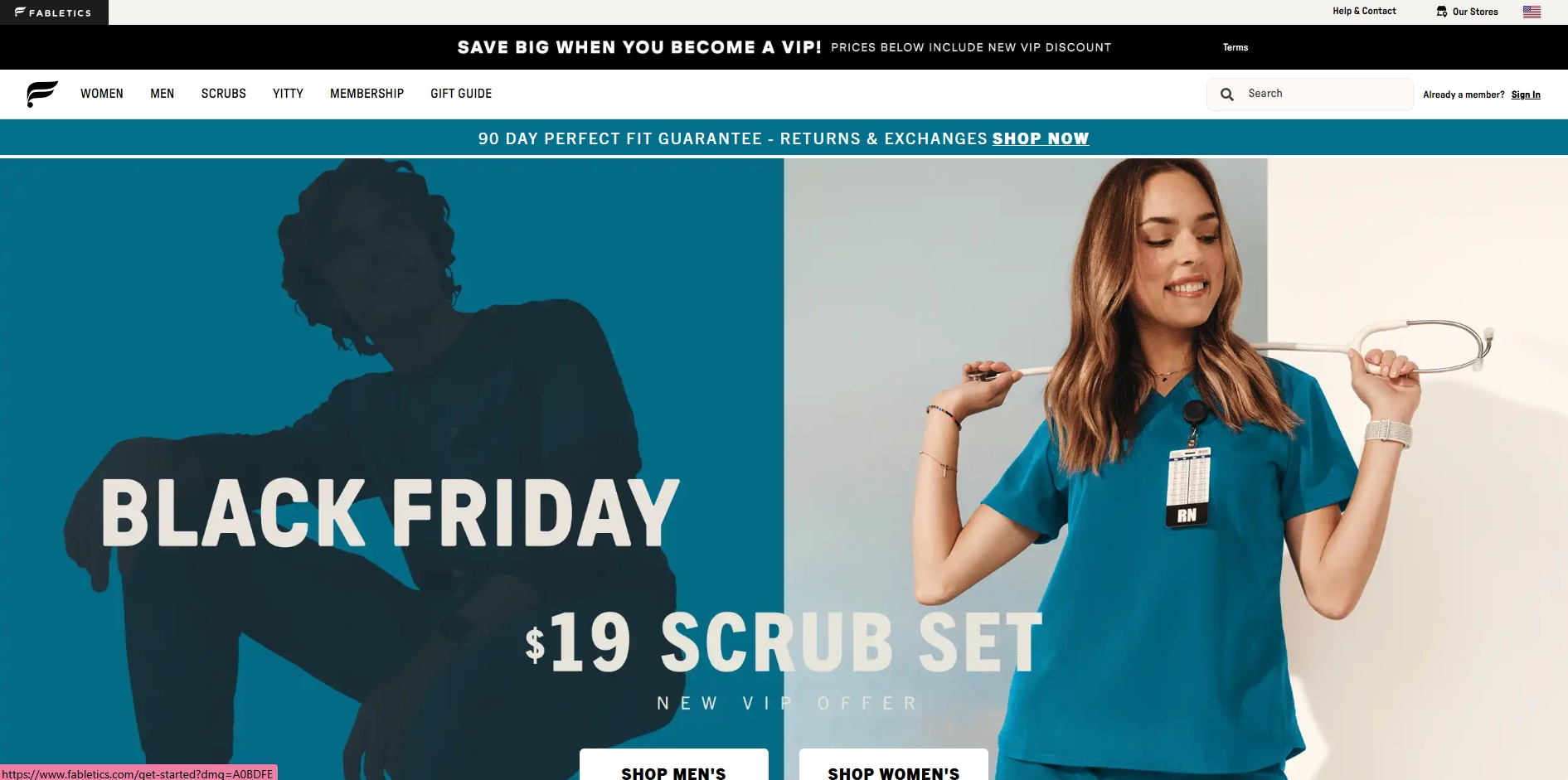Click the search magnifier icon

click(1227, 94)
